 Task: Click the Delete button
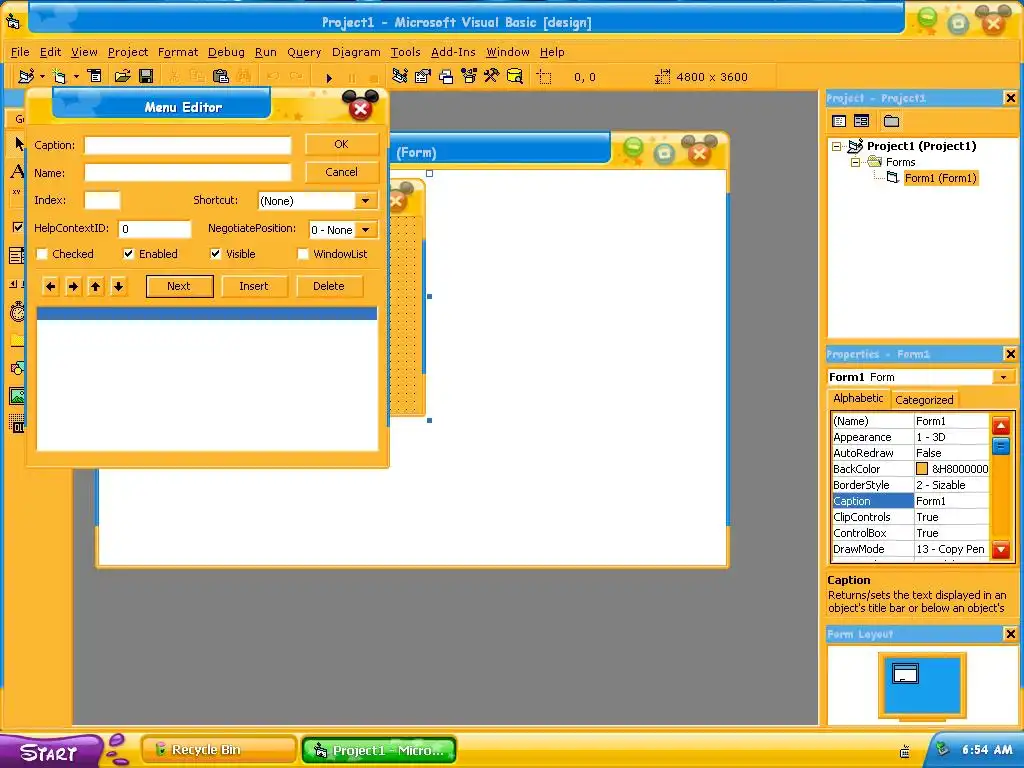pos(329,286)
